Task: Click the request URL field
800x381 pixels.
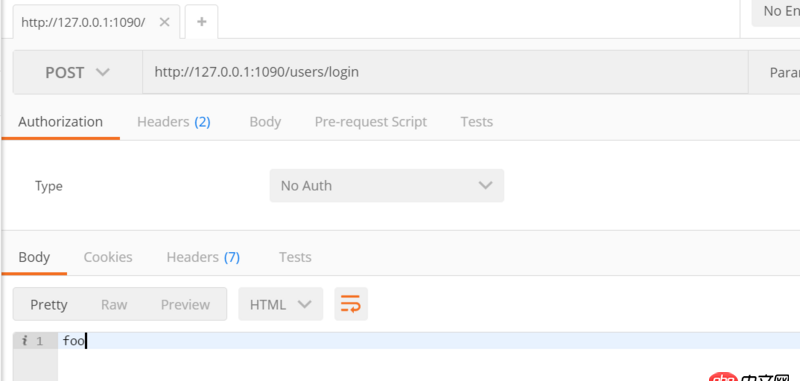Action: pos(445,72)
